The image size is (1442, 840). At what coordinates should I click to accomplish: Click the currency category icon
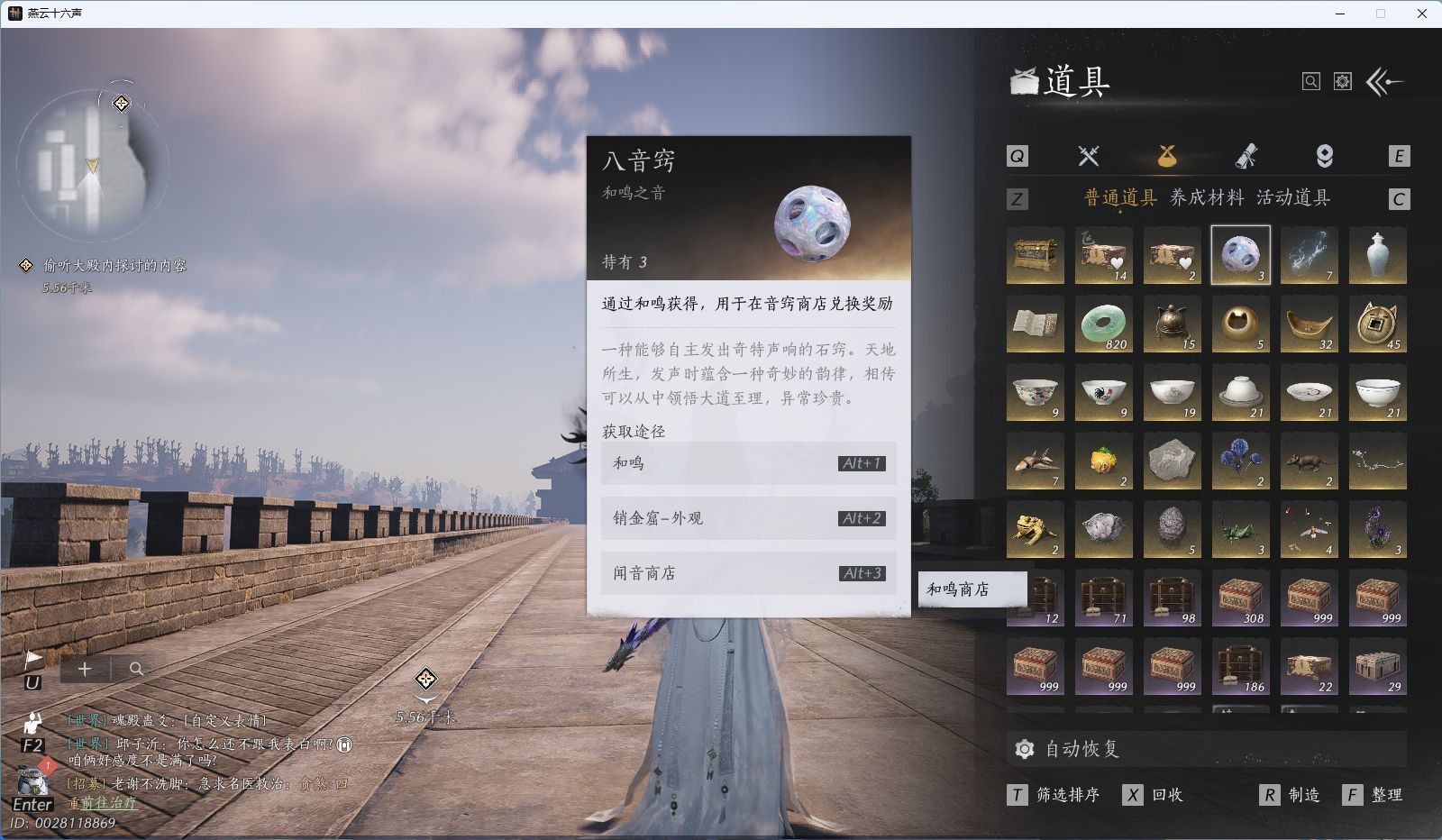click(x=1323, y=155)
